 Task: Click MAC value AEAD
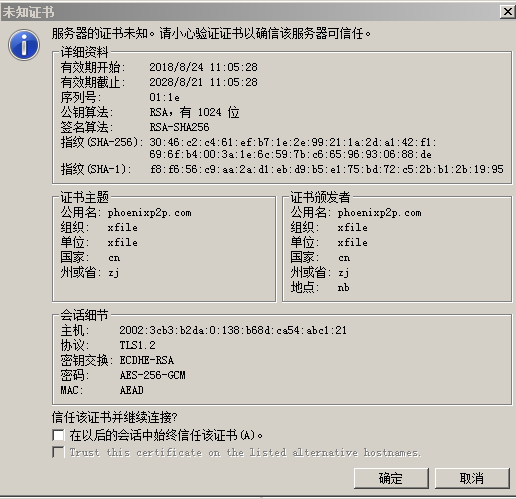tap(131, 390)
